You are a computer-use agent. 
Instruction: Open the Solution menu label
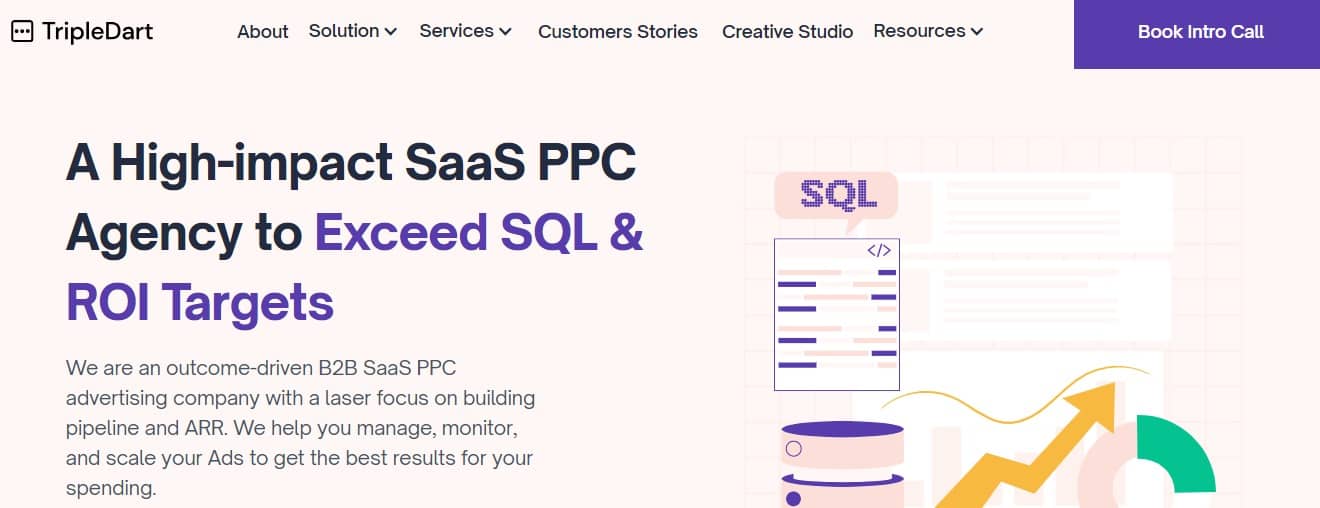click(x=344, y=31)
